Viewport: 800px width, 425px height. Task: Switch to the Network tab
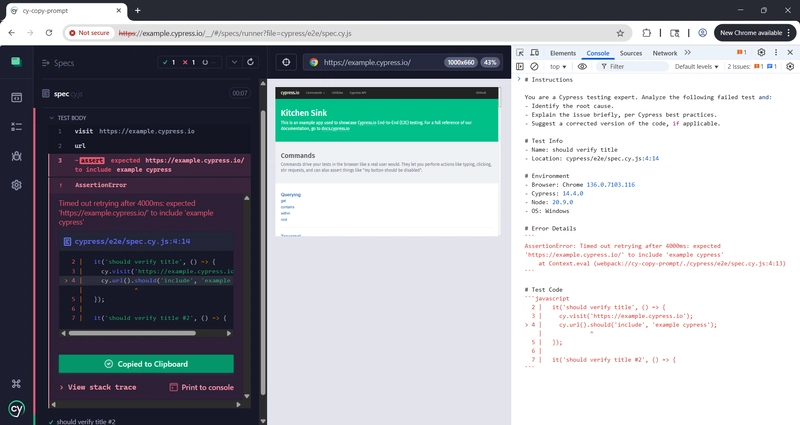click(664, 53)
